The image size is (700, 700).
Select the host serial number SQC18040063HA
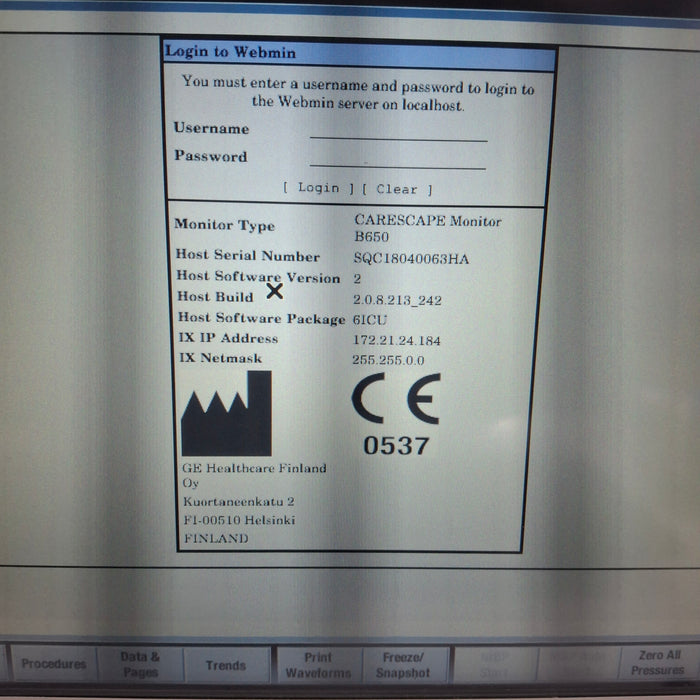[410, 258]
